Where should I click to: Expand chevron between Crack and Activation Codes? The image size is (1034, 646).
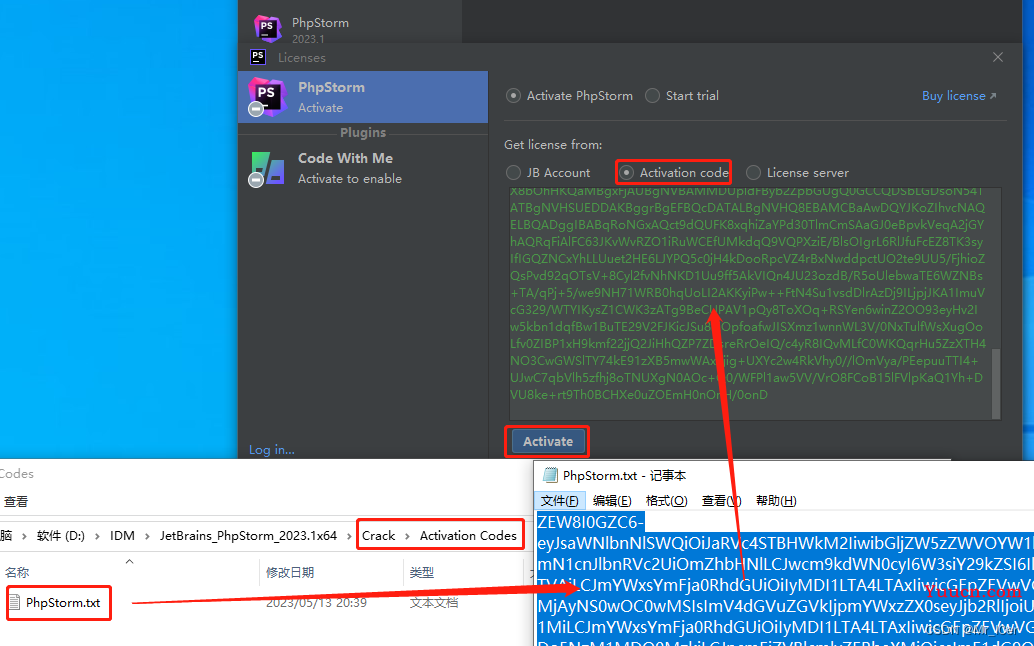tap(408, 535)
